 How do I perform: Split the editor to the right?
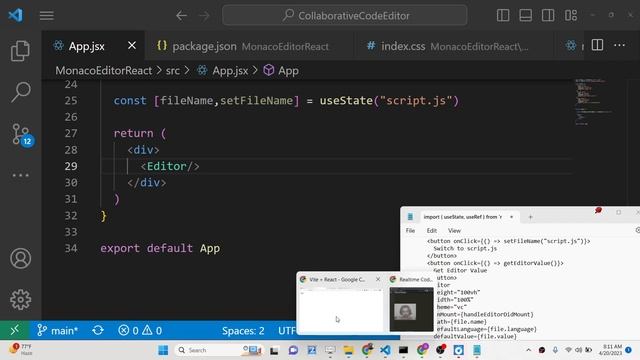(597, 45)
